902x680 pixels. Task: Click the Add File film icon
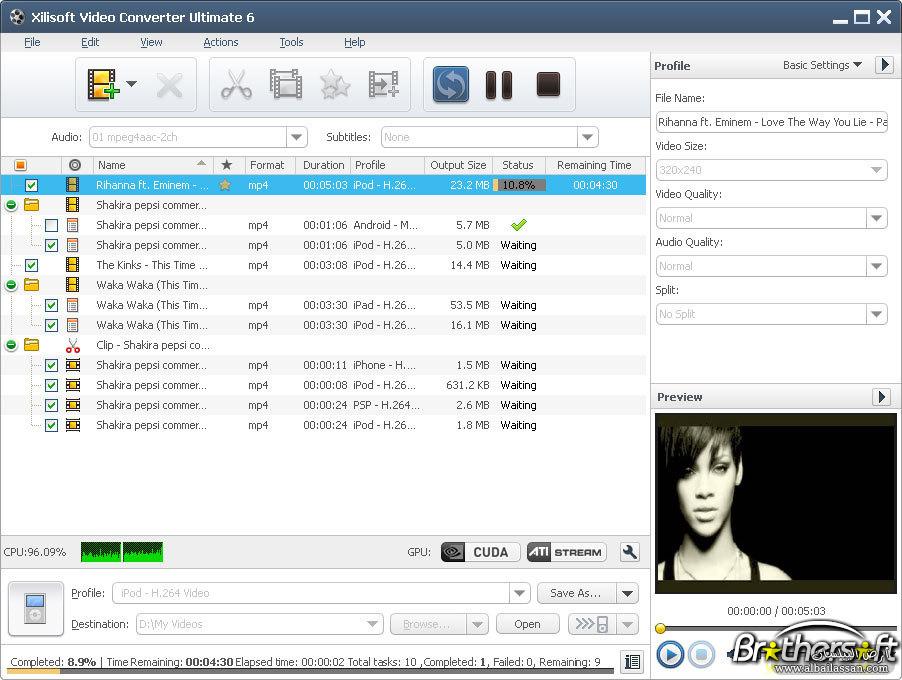pyautogui.click(x=103, y=85)
